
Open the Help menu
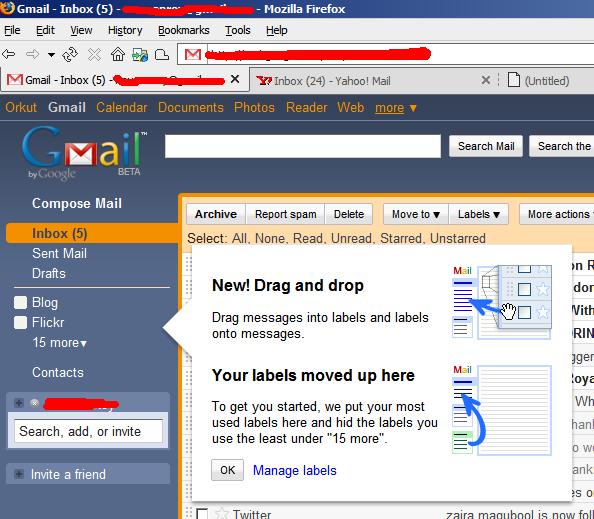[277, 30]
